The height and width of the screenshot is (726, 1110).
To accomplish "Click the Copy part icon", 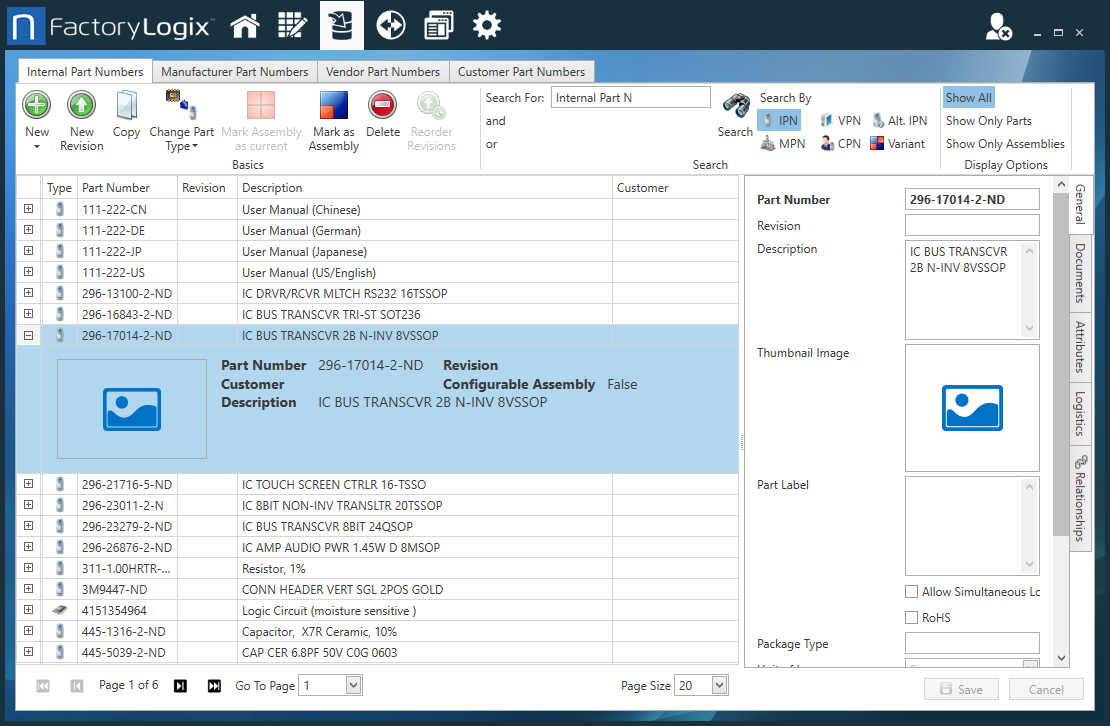I will (x=126, y=105).
